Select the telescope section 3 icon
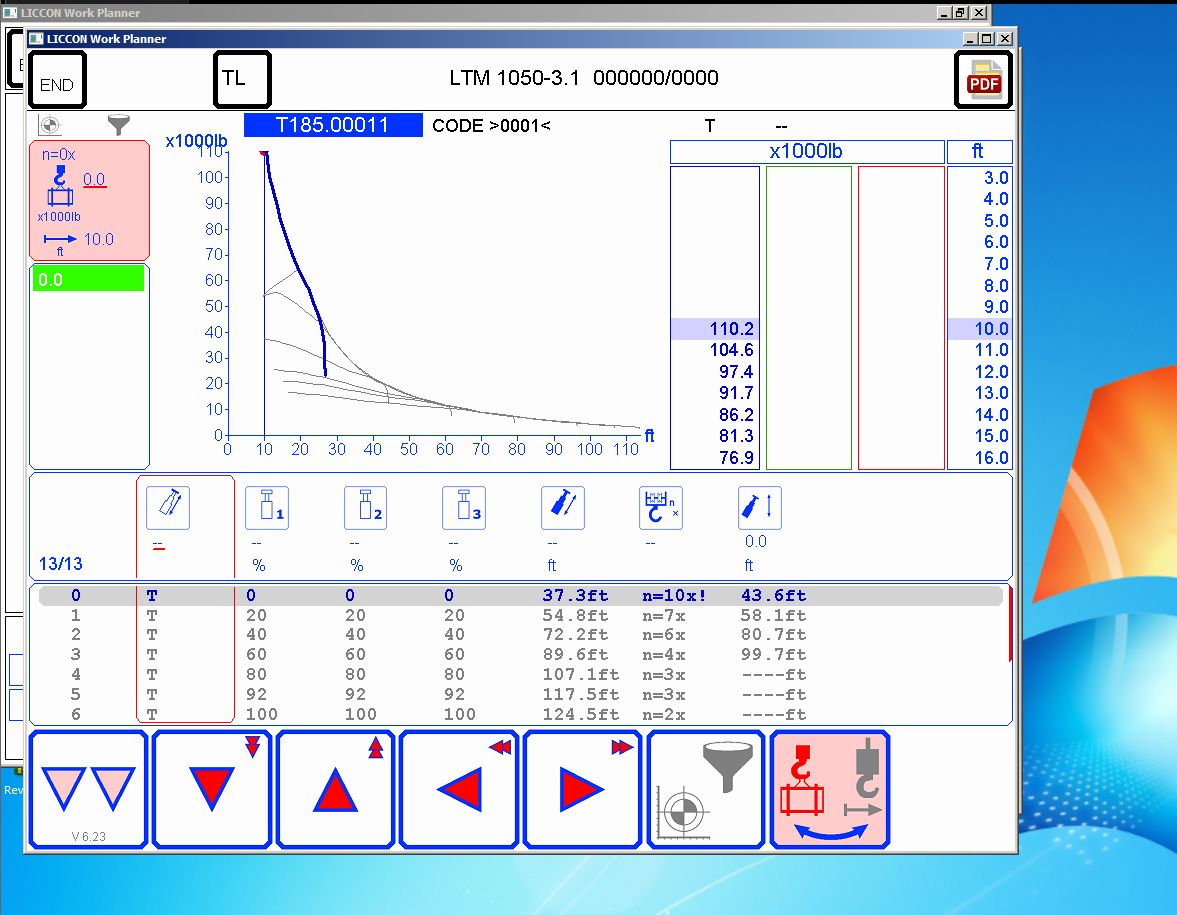The height and width of the screenshot is (915, 1177). pos(463,508)
